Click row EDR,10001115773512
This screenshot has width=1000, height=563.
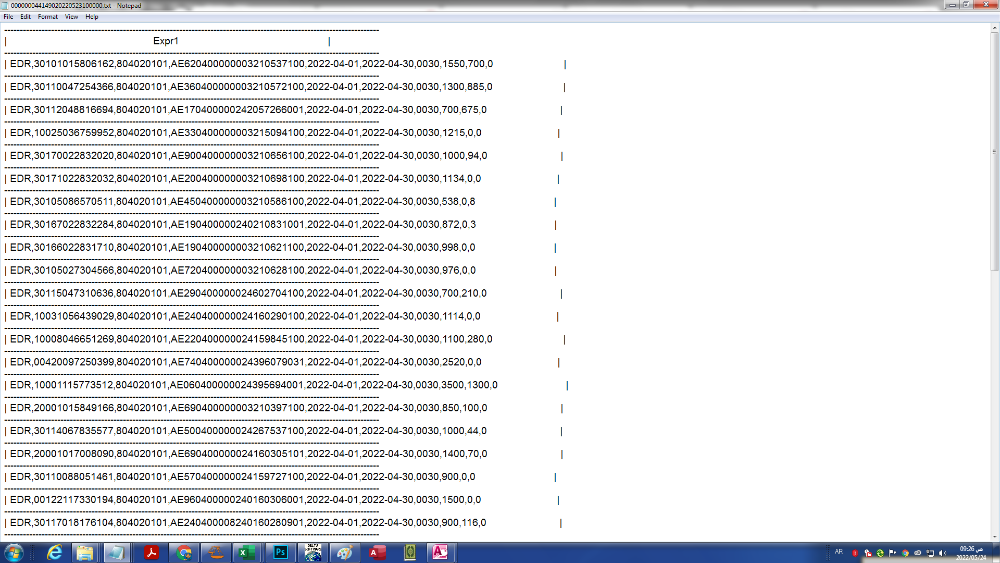tap(254, 385)
